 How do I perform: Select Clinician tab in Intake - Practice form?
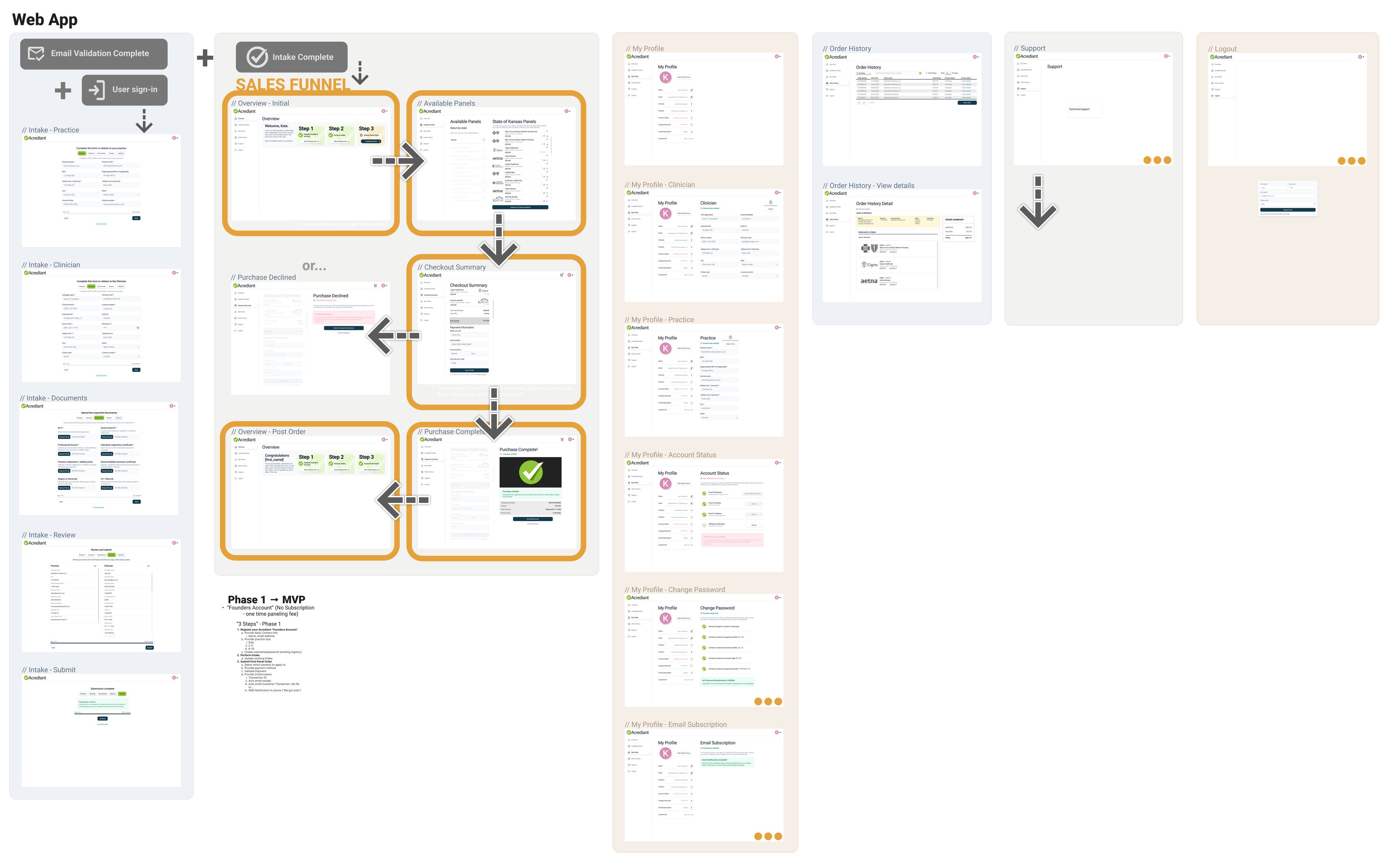91,153
